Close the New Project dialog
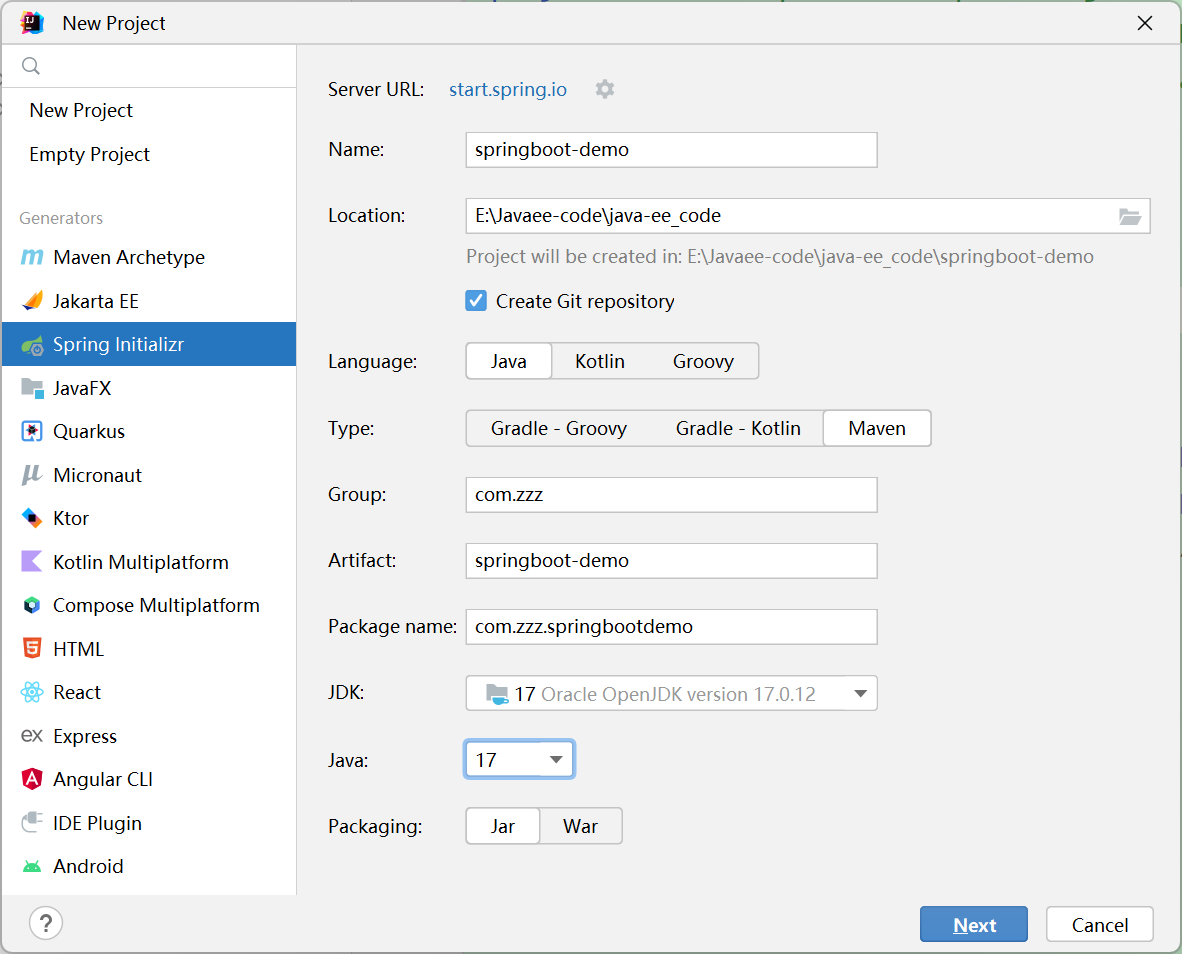 (x=1144, y=23)
